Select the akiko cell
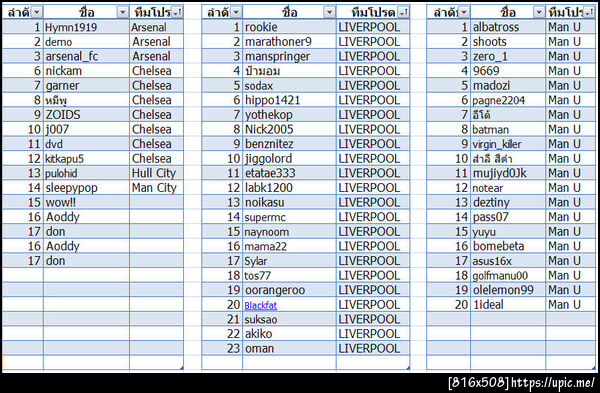 (289, 334)
